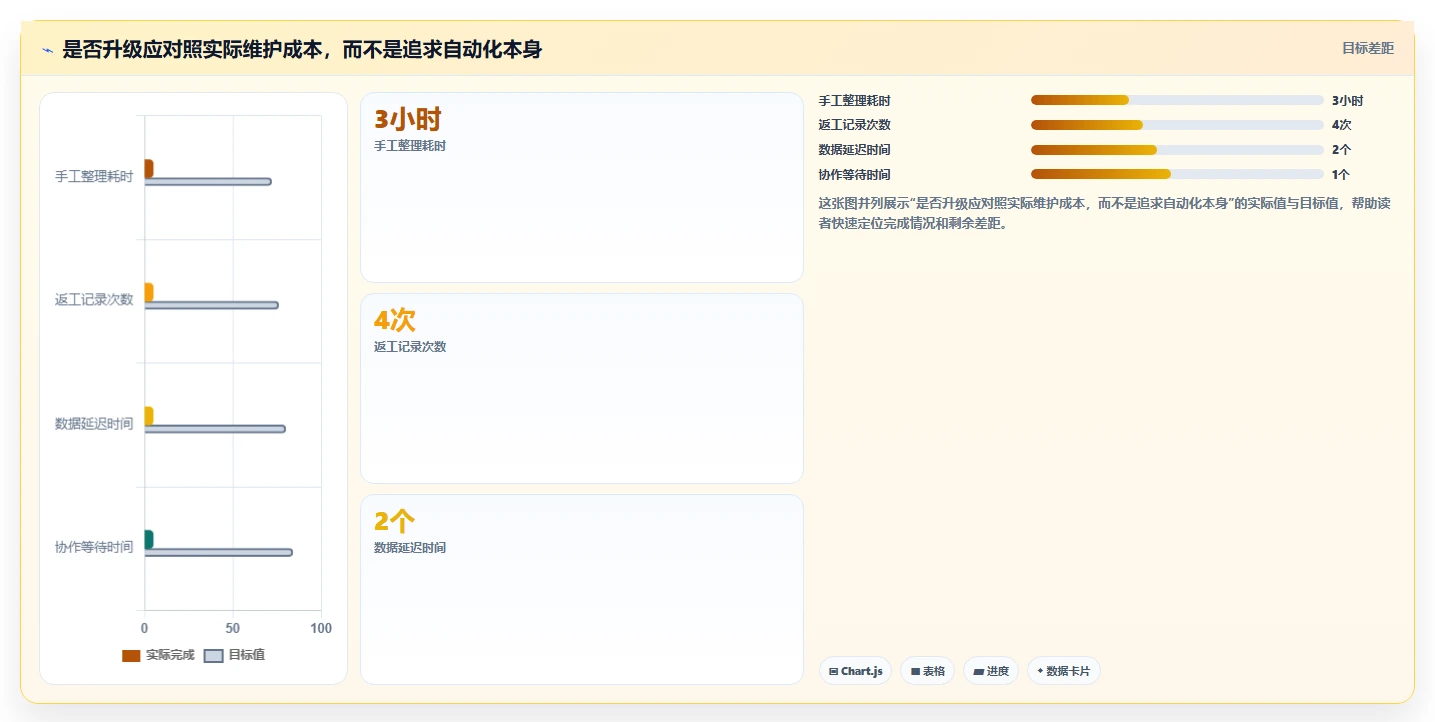Click the 1个 value in progress list
1435x722 pixels.
coord(1341,174)
